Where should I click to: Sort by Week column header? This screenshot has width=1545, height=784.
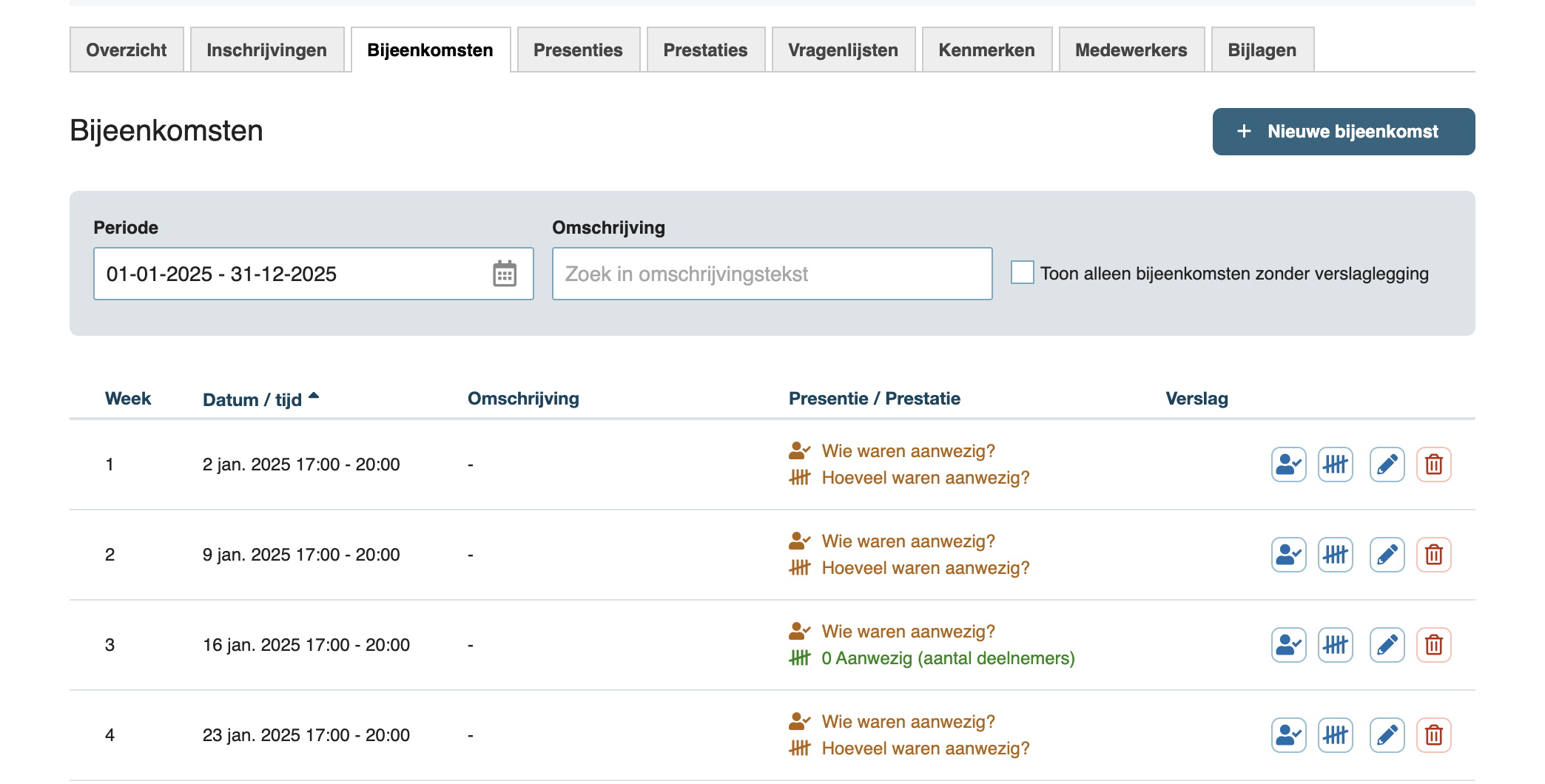[x=128, y=399]
